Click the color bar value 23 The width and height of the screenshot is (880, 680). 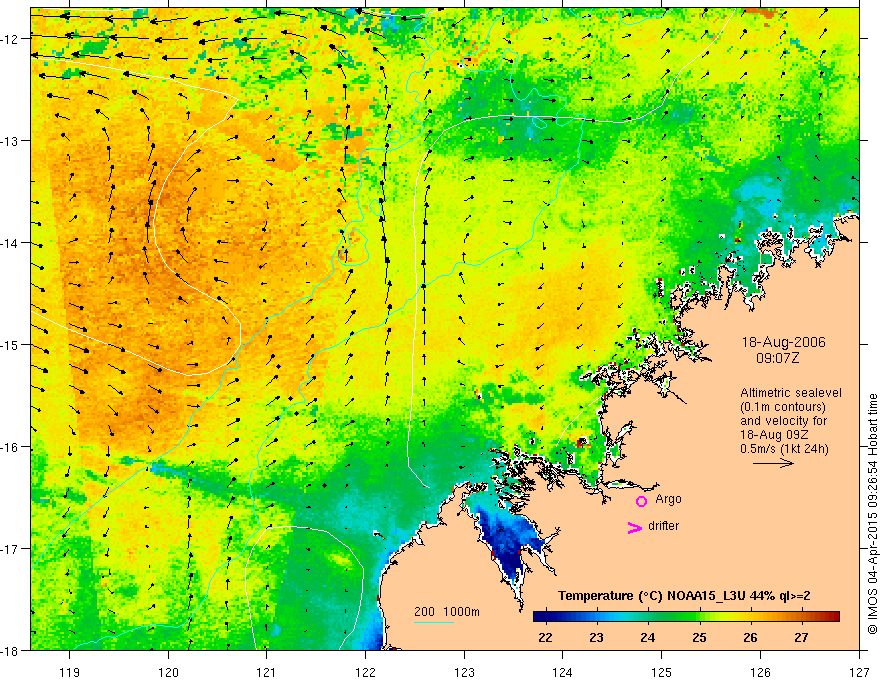(x=596, y=637)
